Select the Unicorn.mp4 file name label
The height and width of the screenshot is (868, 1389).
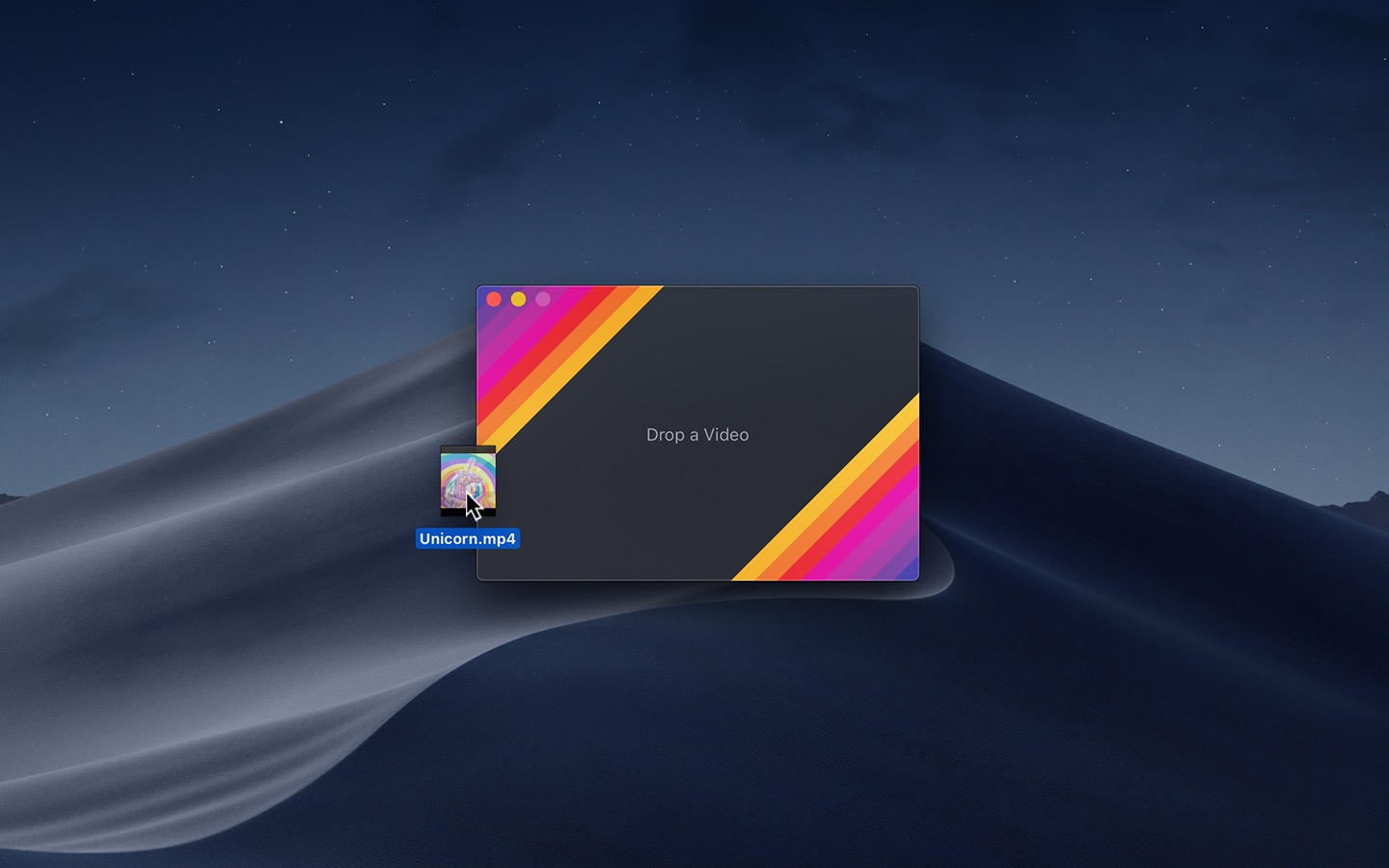468,539
